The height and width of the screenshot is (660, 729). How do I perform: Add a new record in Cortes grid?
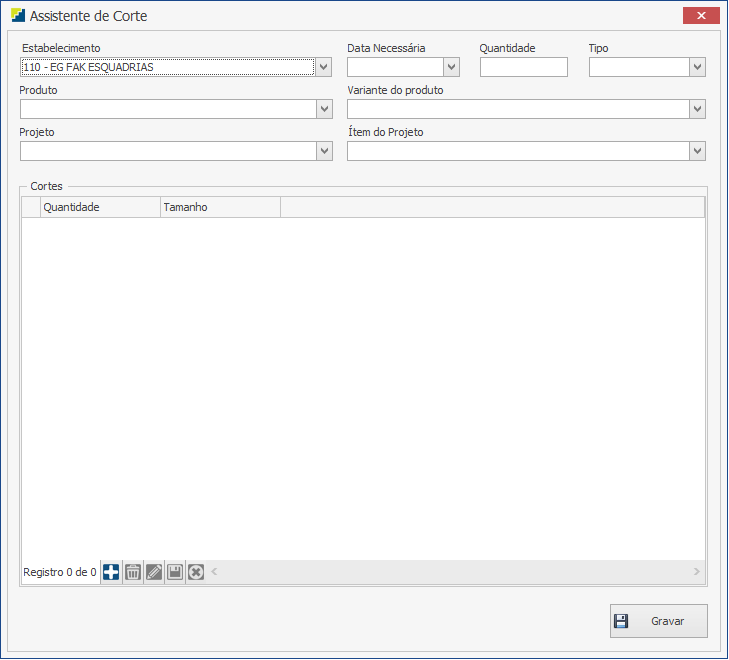[x=111, y=572]
